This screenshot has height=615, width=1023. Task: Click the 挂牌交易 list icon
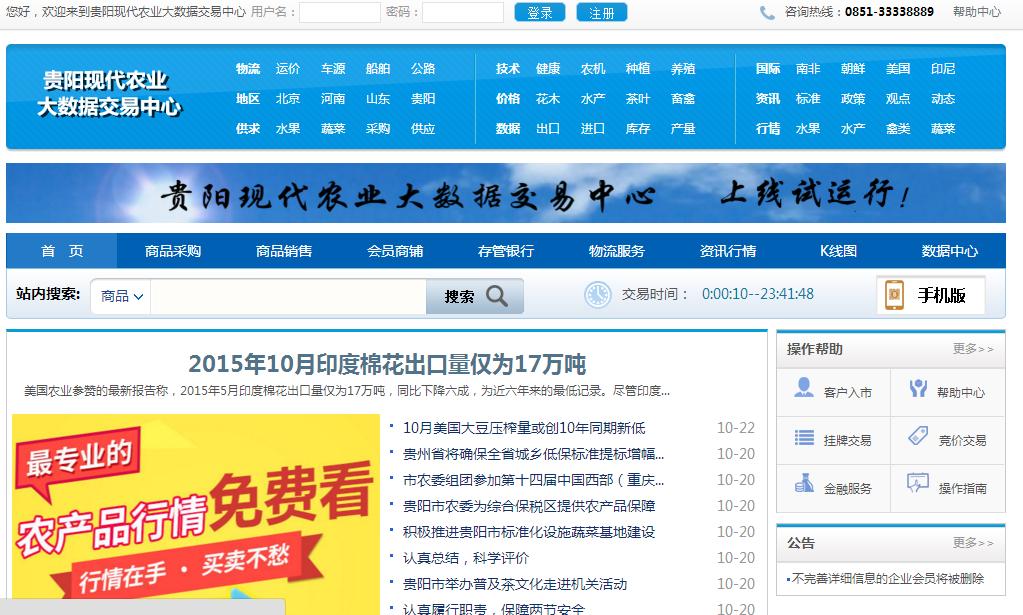pyautogui.click(x=802, y=437)
